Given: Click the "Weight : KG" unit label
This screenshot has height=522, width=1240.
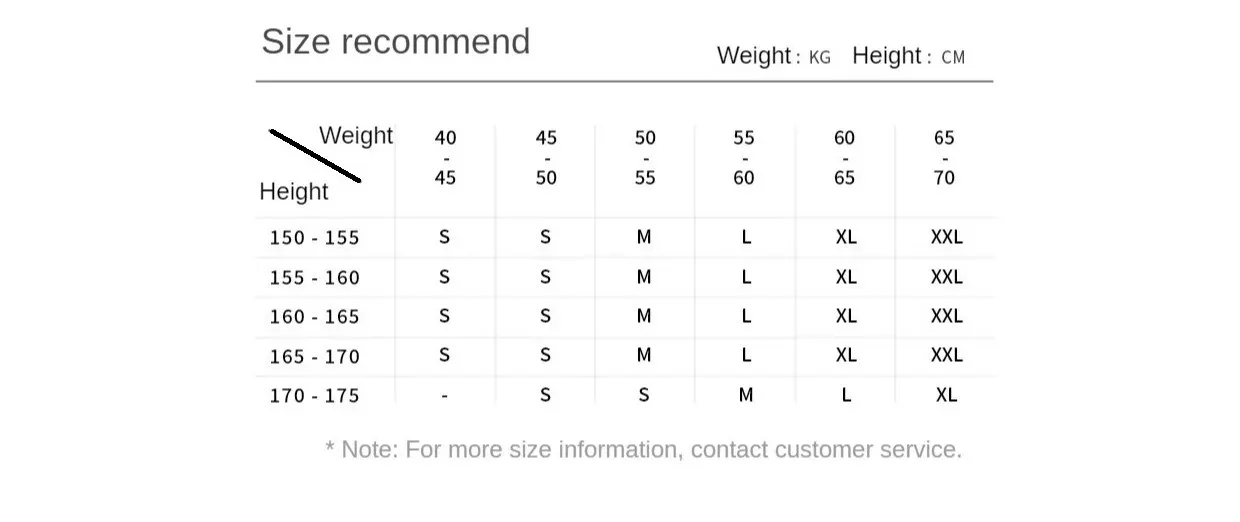Looking at the screenshot, I should tap(773, 56).
